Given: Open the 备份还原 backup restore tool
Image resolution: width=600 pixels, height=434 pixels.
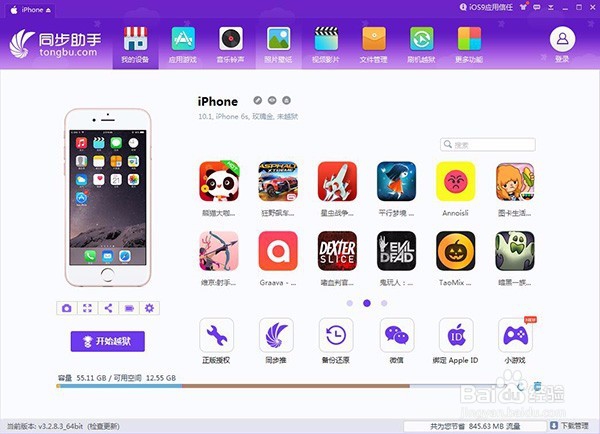Looking at the screenshot, I should (x=336, y=335).
